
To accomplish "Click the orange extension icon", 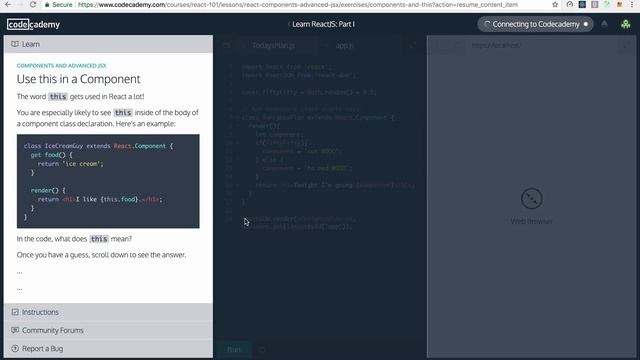I will pyautogui.click(x=620, y=4).
